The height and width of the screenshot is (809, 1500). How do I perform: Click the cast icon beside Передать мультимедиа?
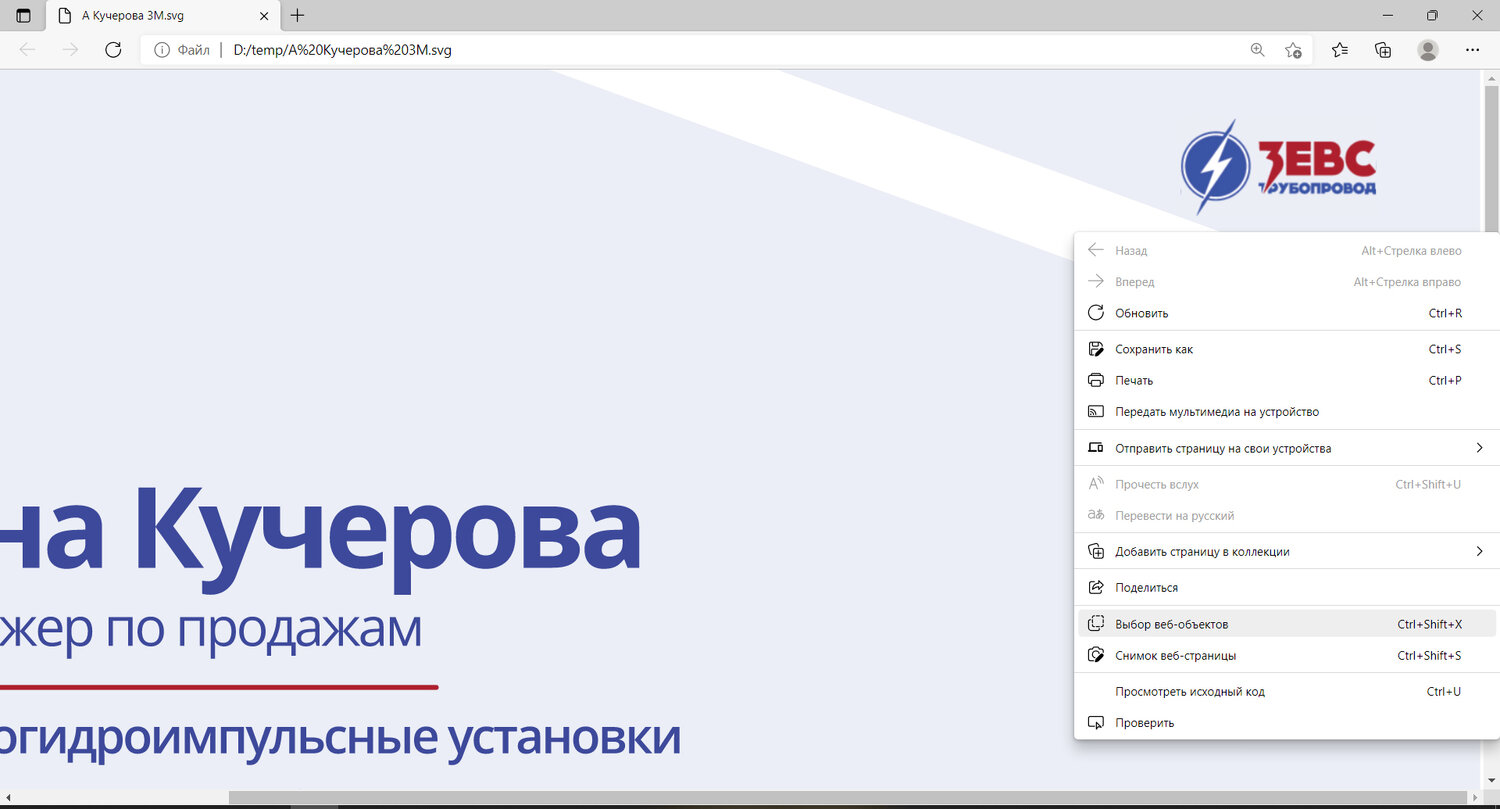pyautogui.click(x=1095, y=411)
